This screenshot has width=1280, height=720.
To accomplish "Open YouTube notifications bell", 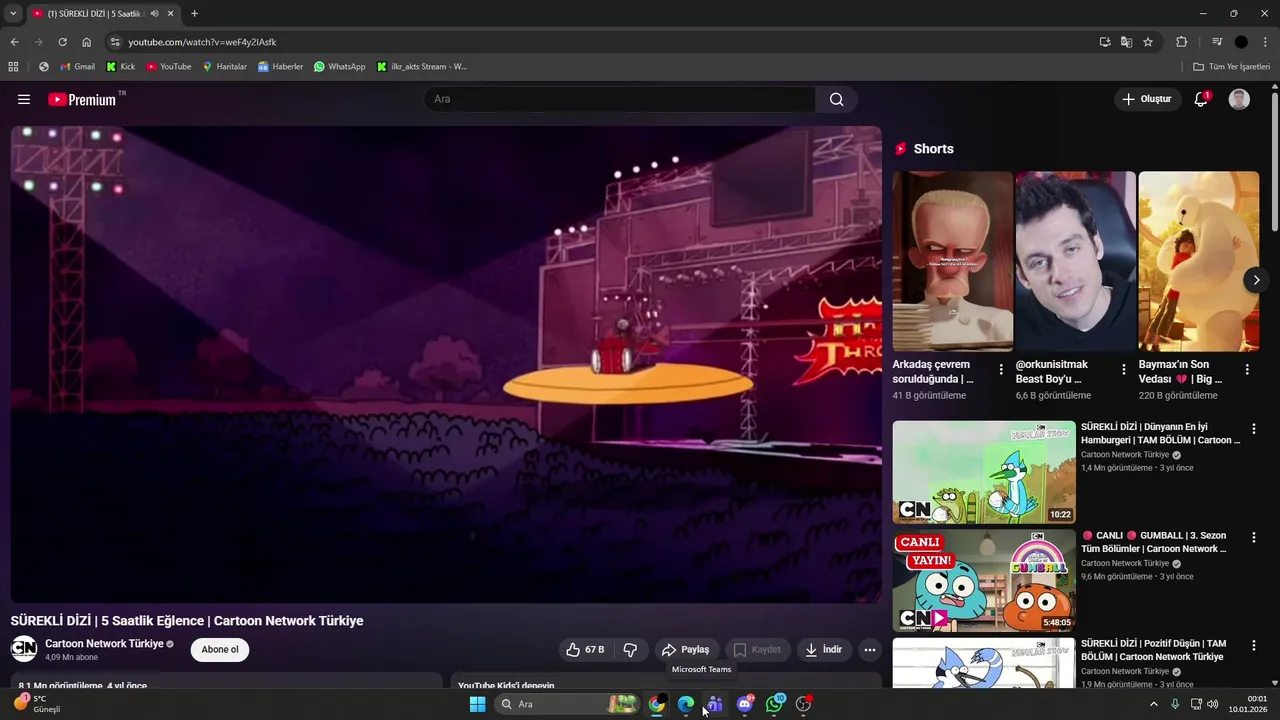I will click(x=1201, y=99).
